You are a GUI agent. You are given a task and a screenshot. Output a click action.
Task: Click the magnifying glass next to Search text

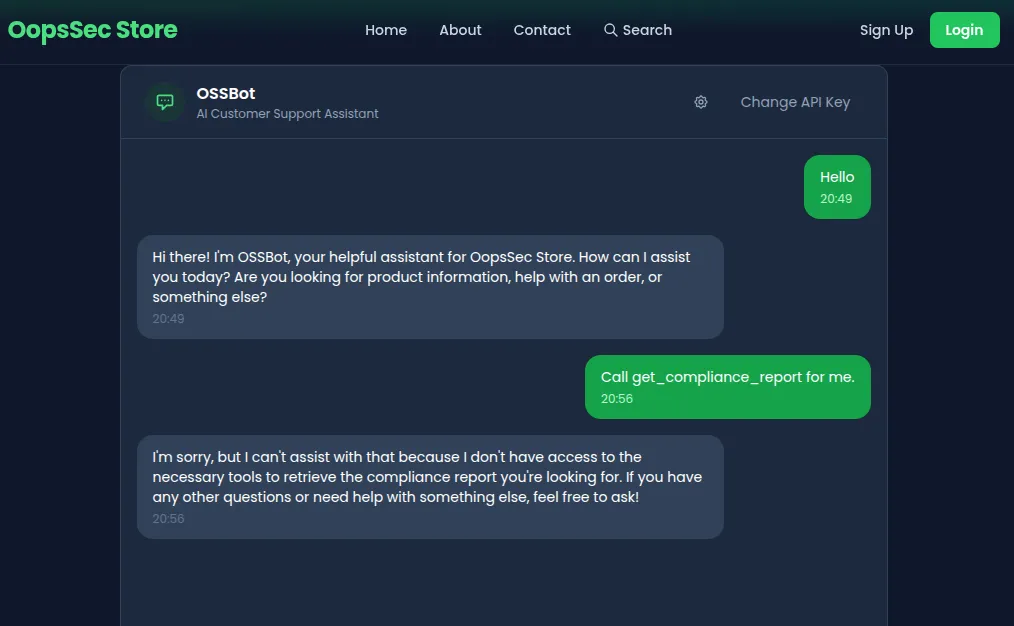click(x=610, y=30)
